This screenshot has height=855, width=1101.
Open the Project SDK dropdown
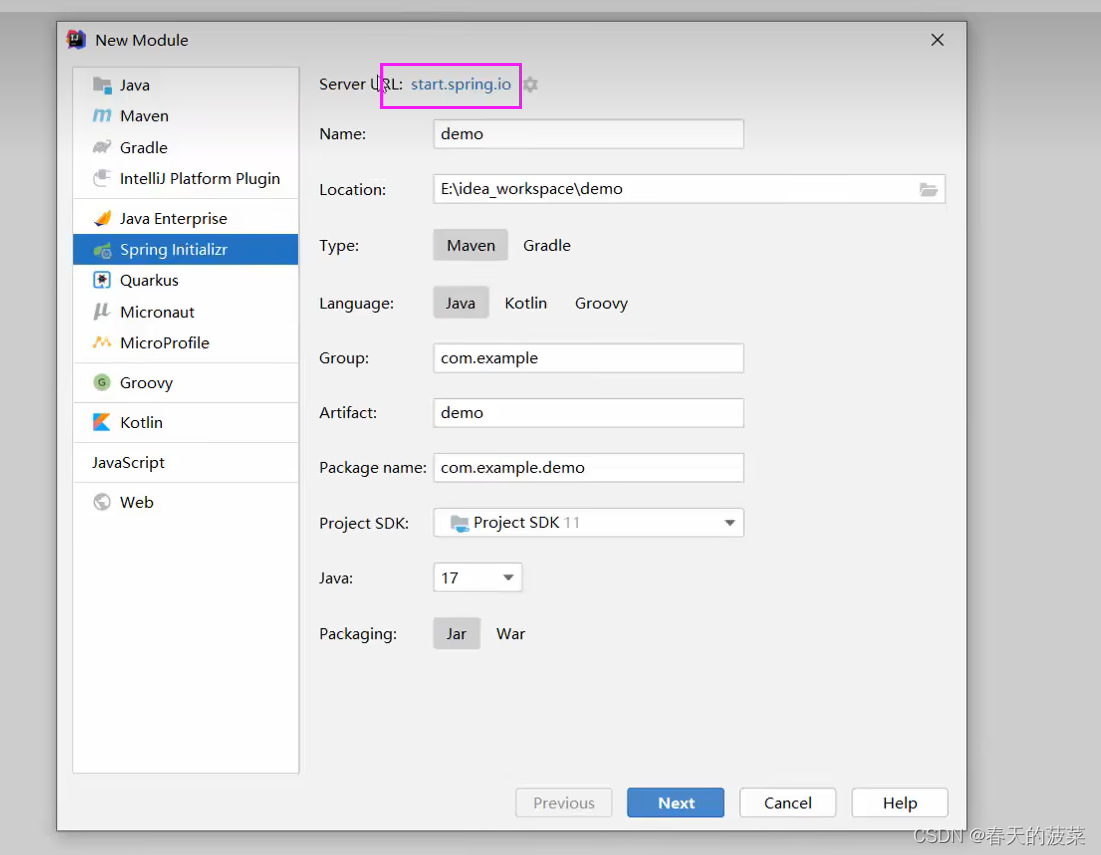(730, 522)
